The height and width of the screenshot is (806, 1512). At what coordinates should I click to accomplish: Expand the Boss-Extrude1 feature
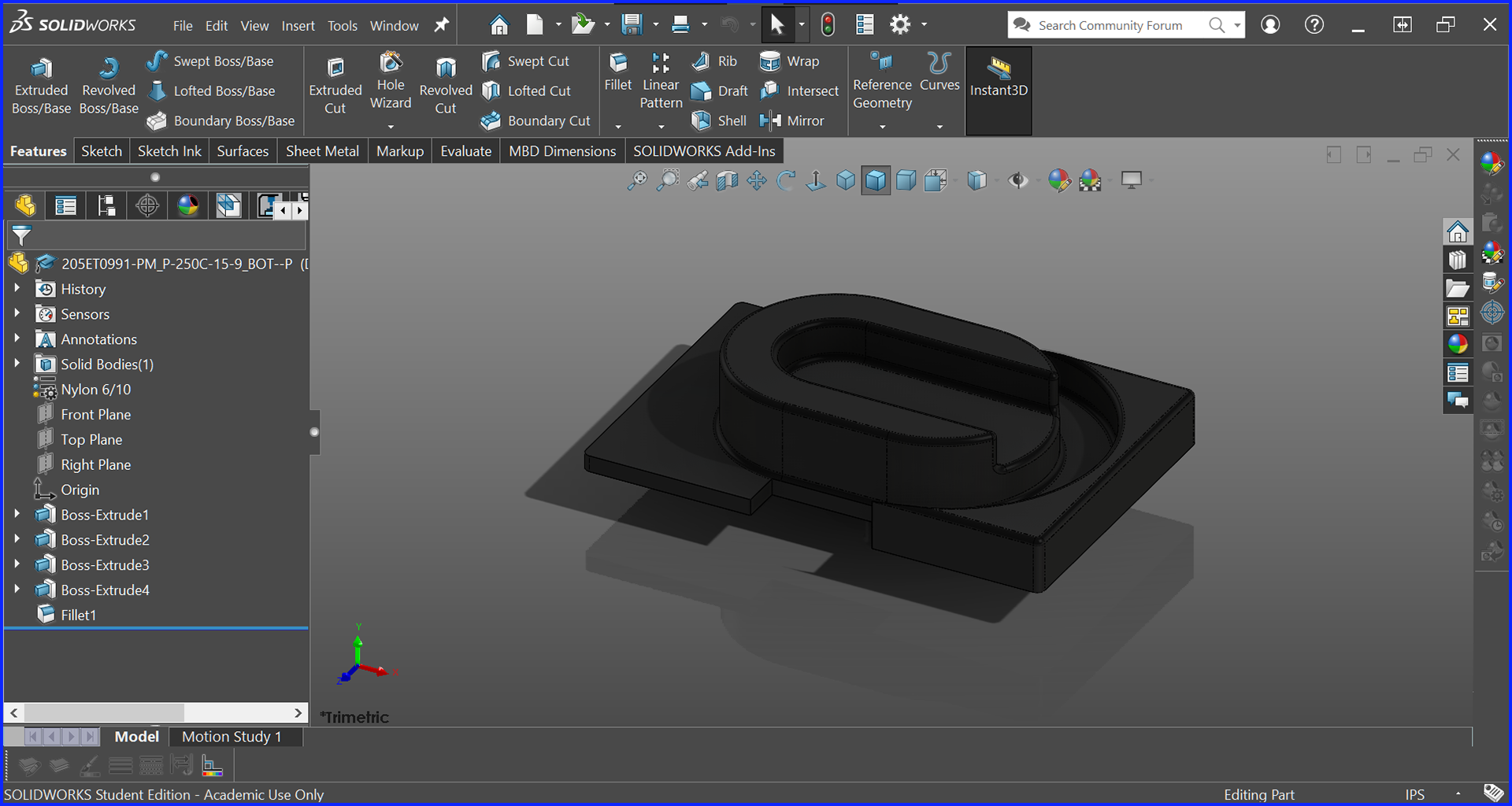click(17, 515)
